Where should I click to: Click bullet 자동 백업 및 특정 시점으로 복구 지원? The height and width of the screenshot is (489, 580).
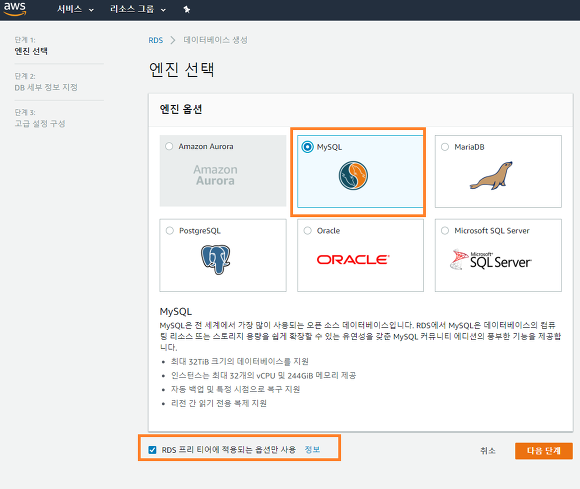point(235,389)
